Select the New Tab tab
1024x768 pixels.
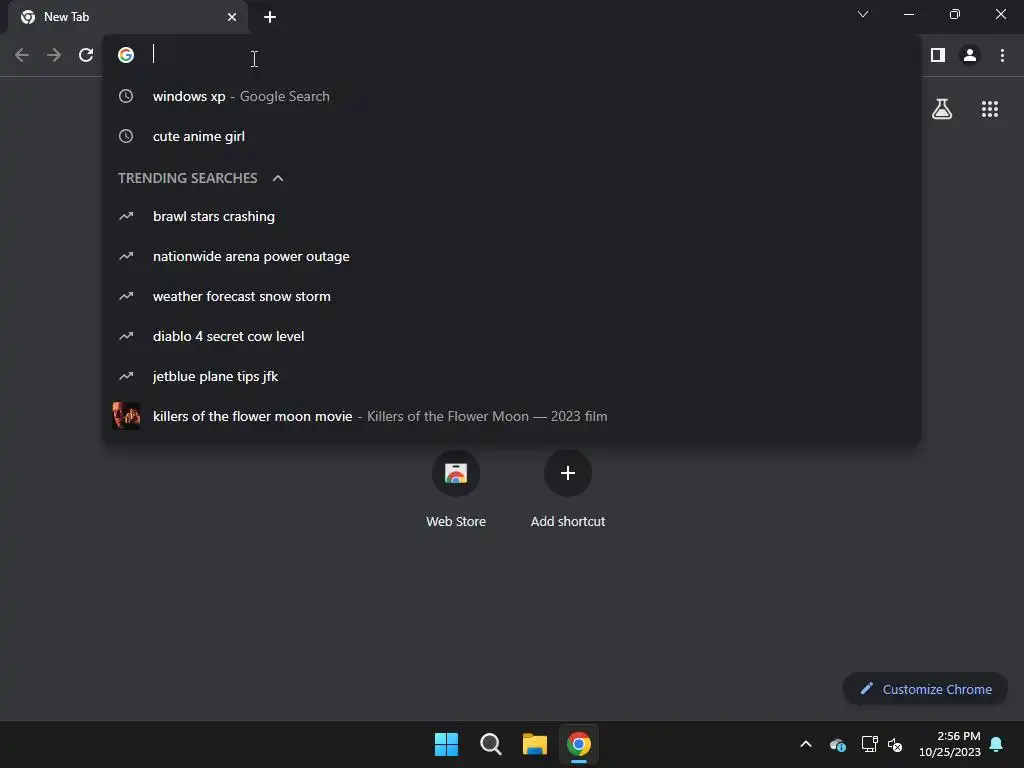click(x=127, y=17)
